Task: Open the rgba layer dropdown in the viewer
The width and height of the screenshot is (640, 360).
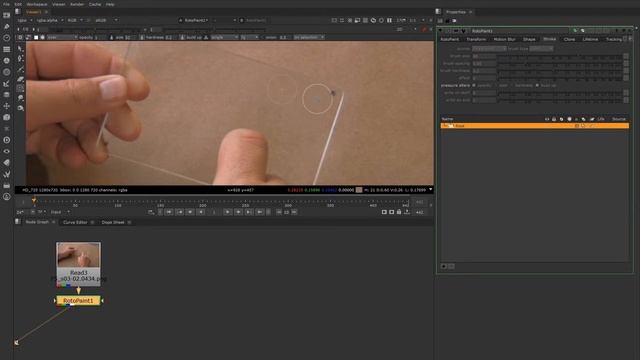Action: [x=25, y=20]
